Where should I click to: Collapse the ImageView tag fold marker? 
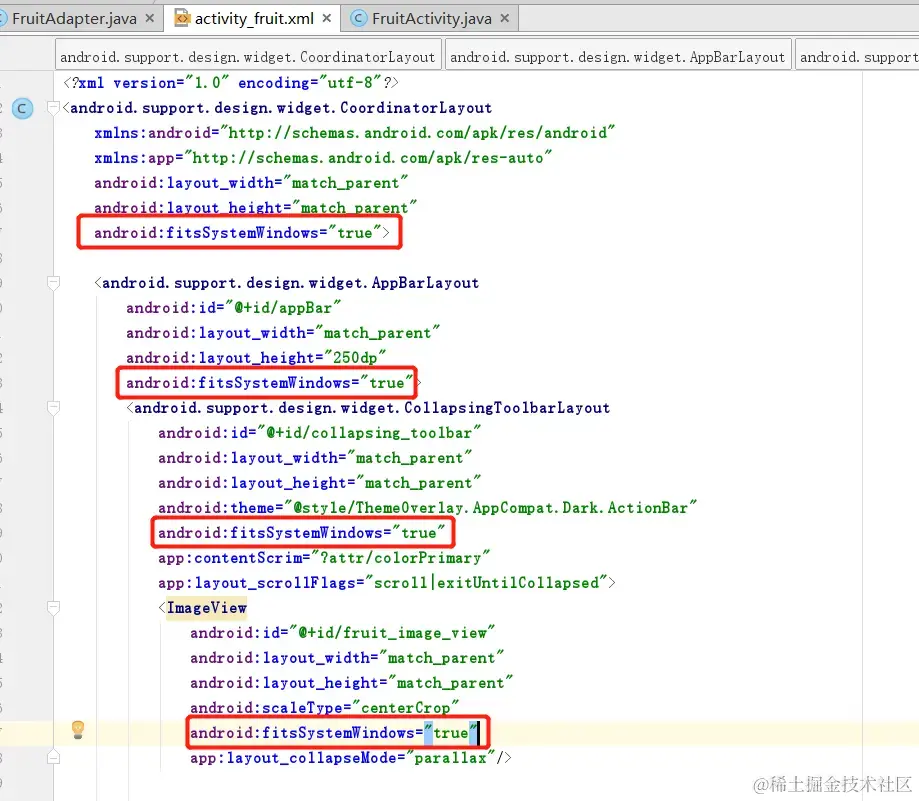pyautogui.click(x=53, y=608)
